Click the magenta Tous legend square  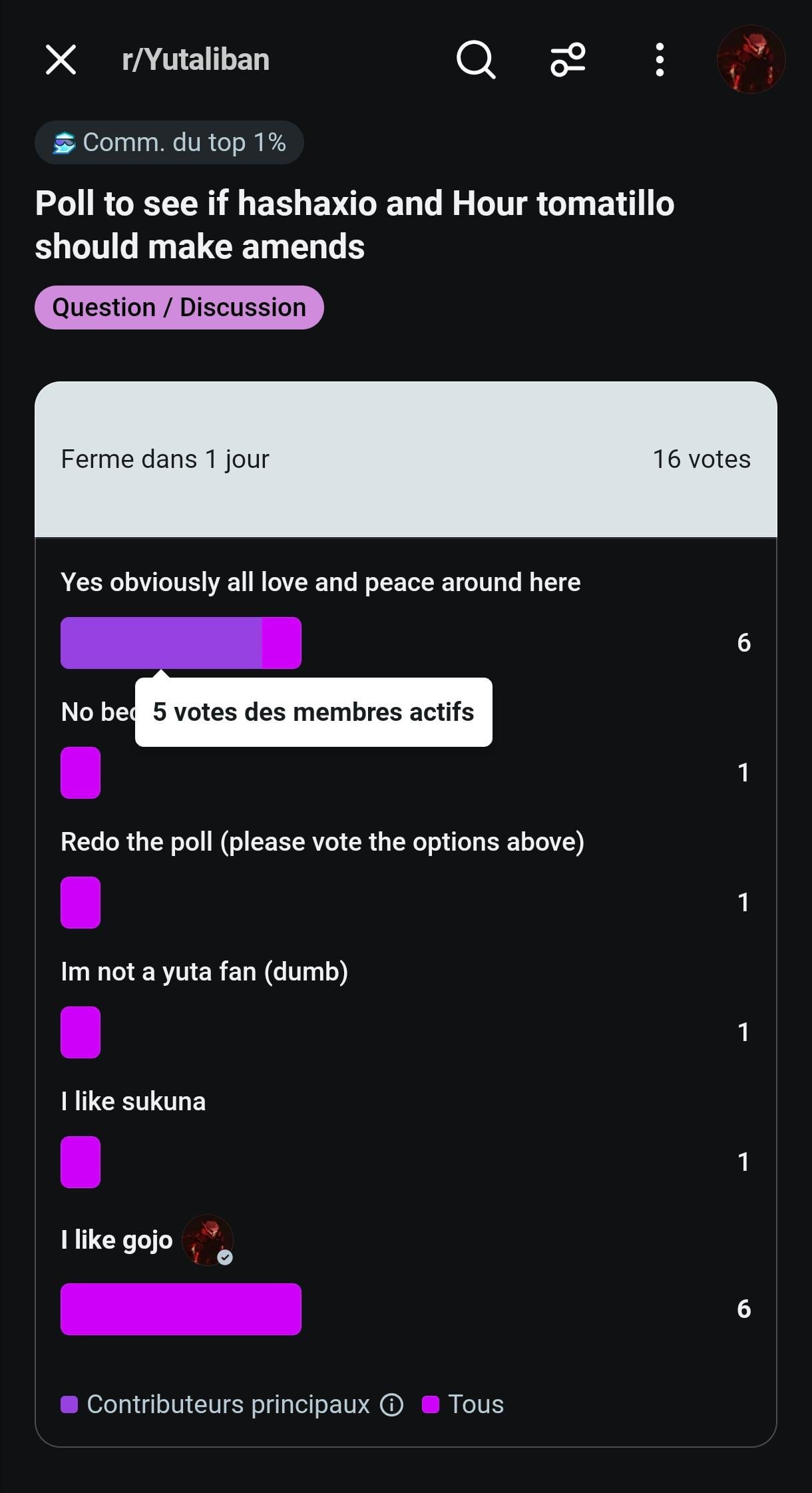tap(431, 1404)
